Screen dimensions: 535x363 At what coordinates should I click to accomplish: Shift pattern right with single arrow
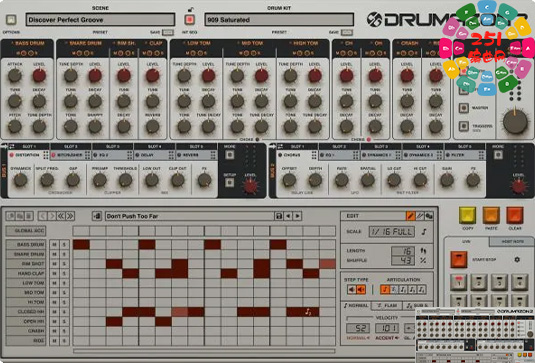click(52, 216)
